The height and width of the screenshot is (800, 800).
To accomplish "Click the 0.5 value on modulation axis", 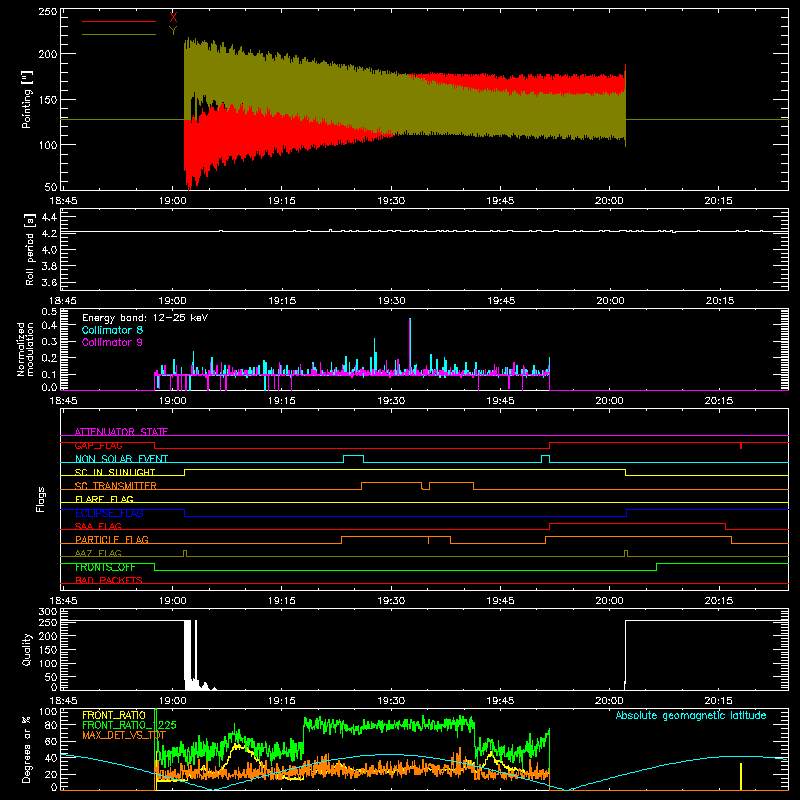I will point(49,311).
